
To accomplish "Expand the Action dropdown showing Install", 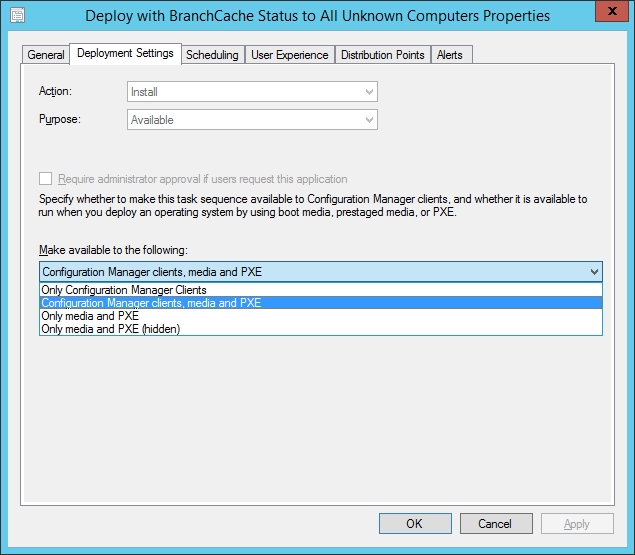I will (x=253, y=92).
